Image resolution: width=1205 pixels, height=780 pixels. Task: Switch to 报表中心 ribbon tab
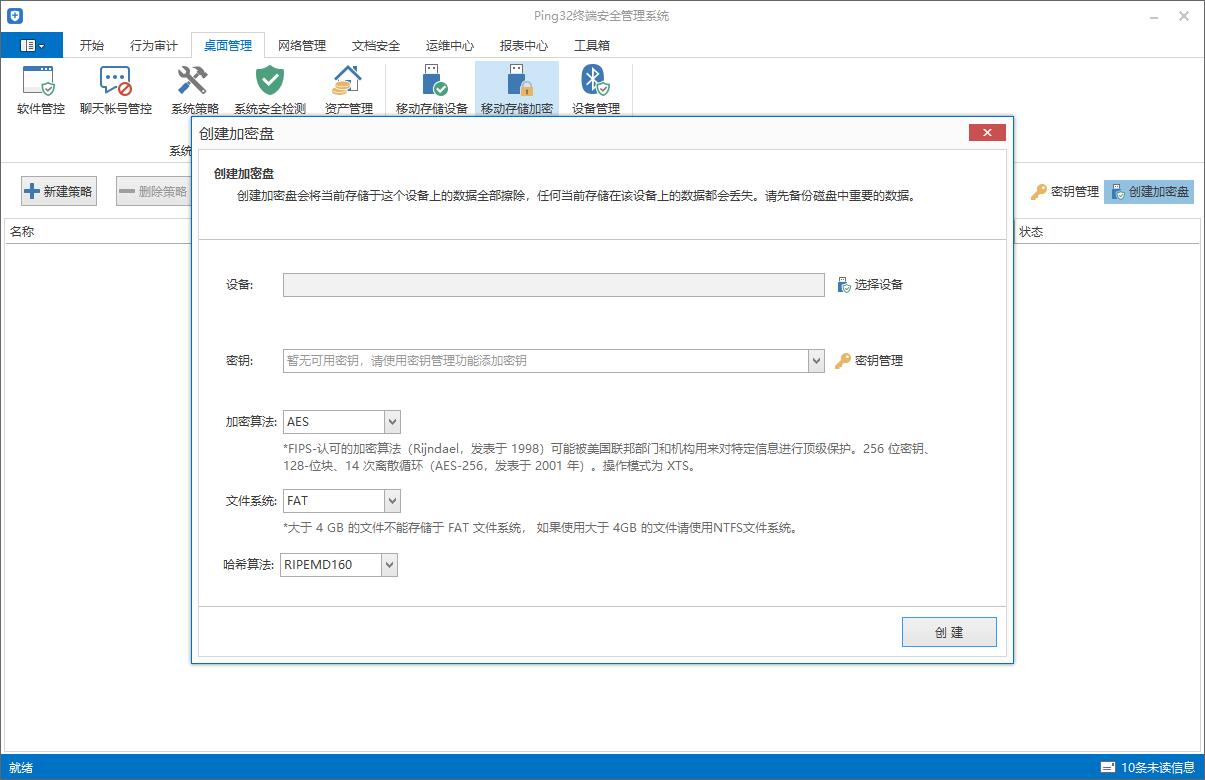[x=524, y=46]
